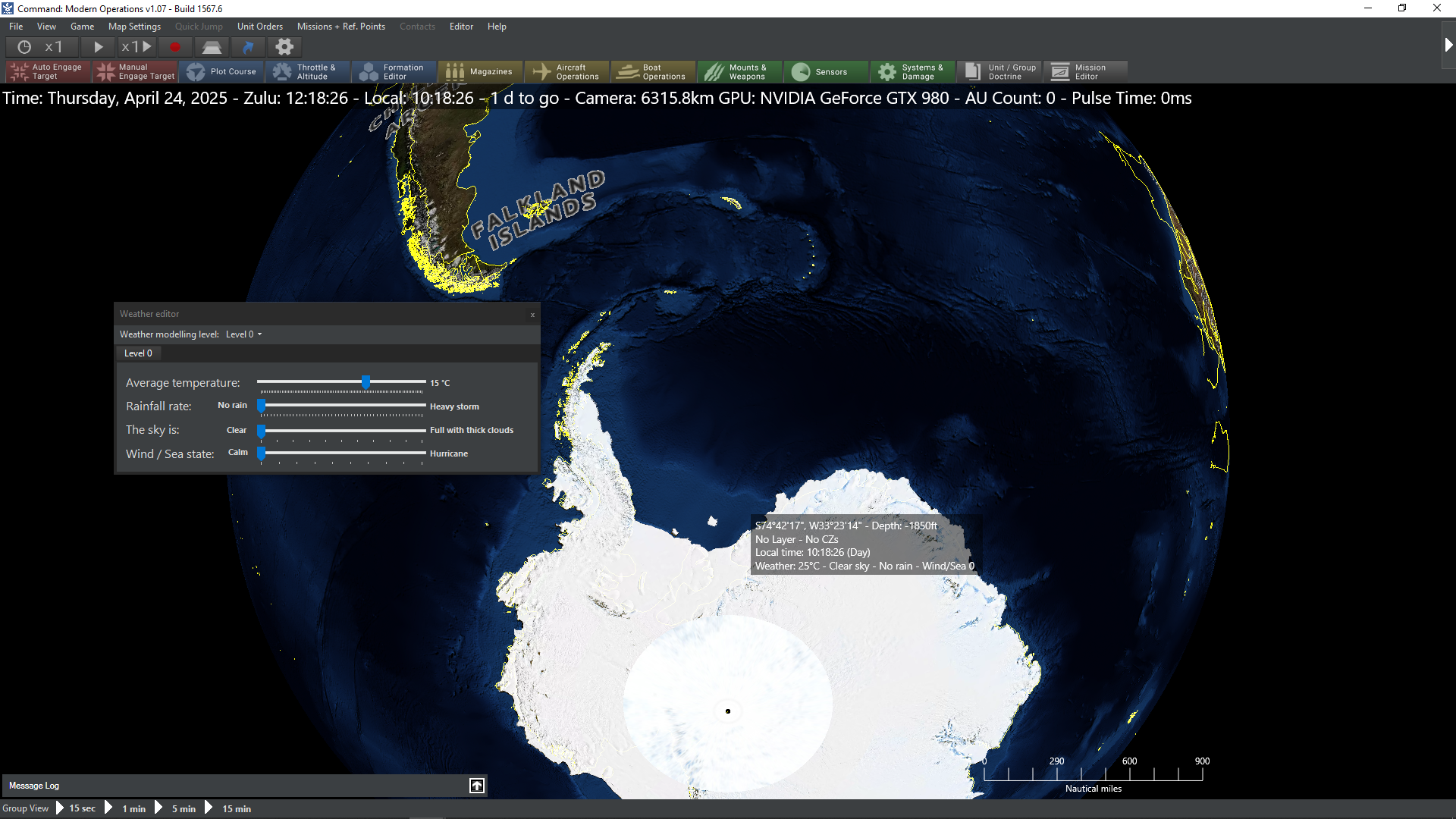Open the Sensors window
The width and height of the screenshot is (1456, 819).
827,71
